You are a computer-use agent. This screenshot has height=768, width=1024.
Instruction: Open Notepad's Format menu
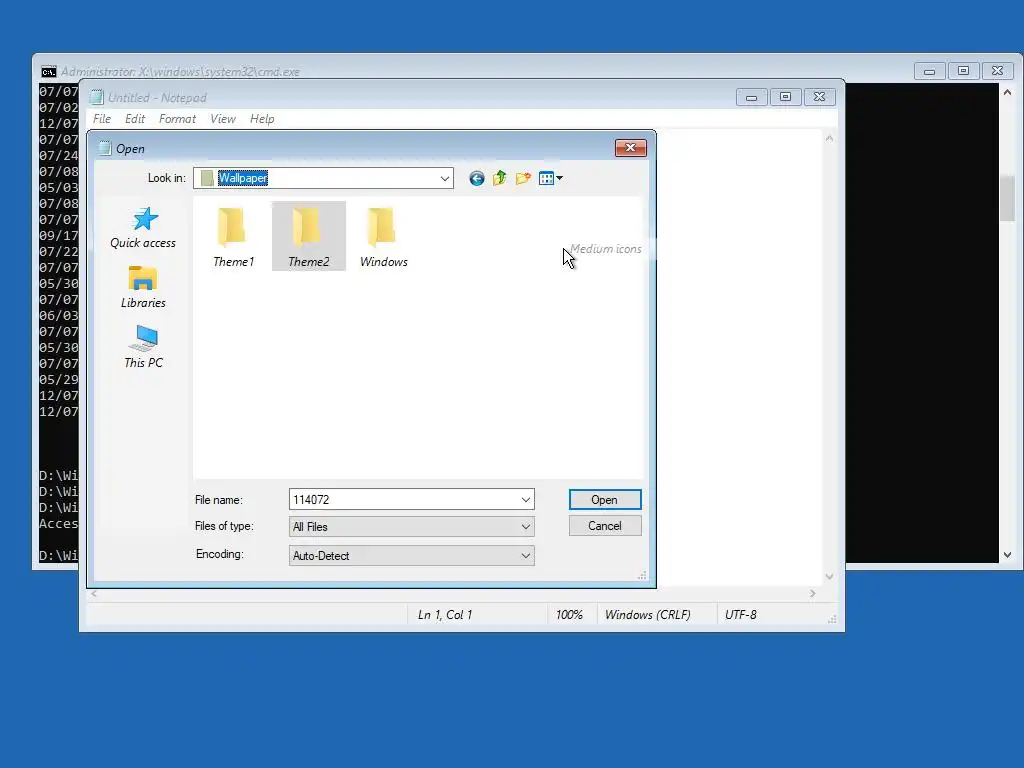pos(177,119)
